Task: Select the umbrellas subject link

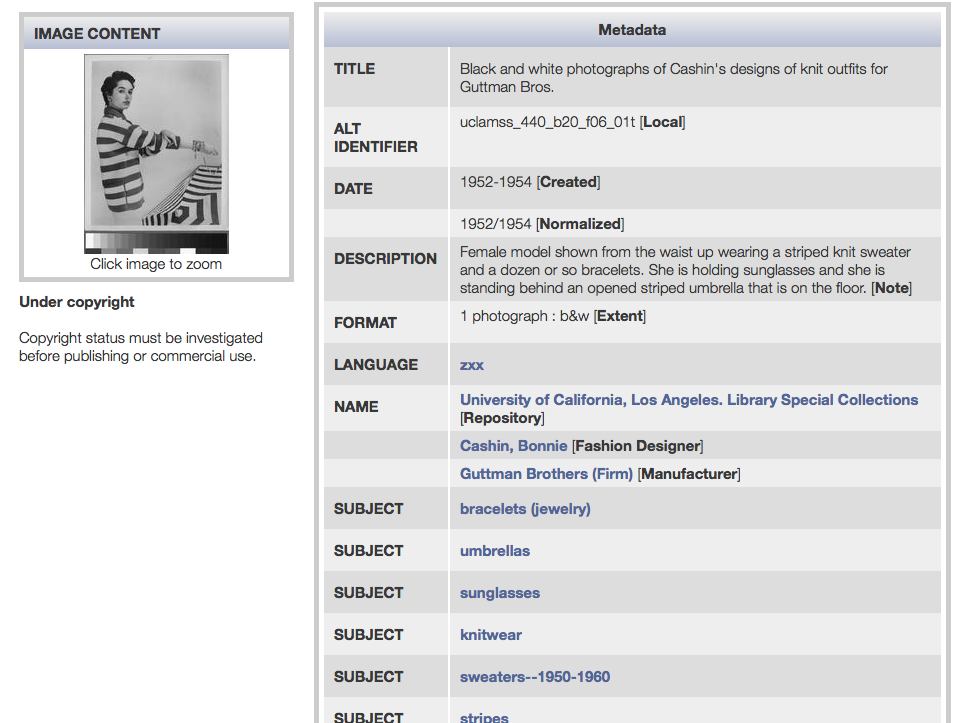Action: [495, 551]
